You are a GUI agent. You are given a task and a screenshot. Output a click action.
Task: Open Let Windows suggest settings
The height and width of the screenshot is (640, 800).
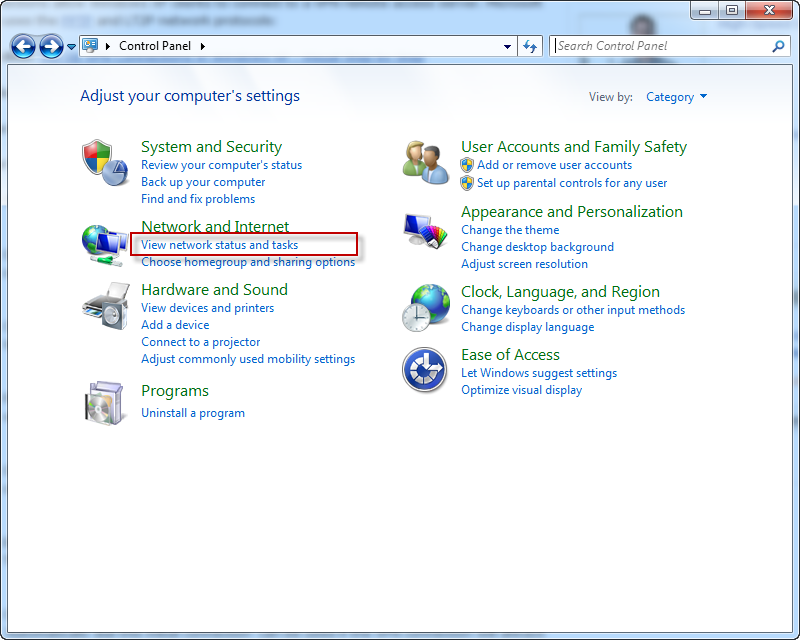(539, 373)
